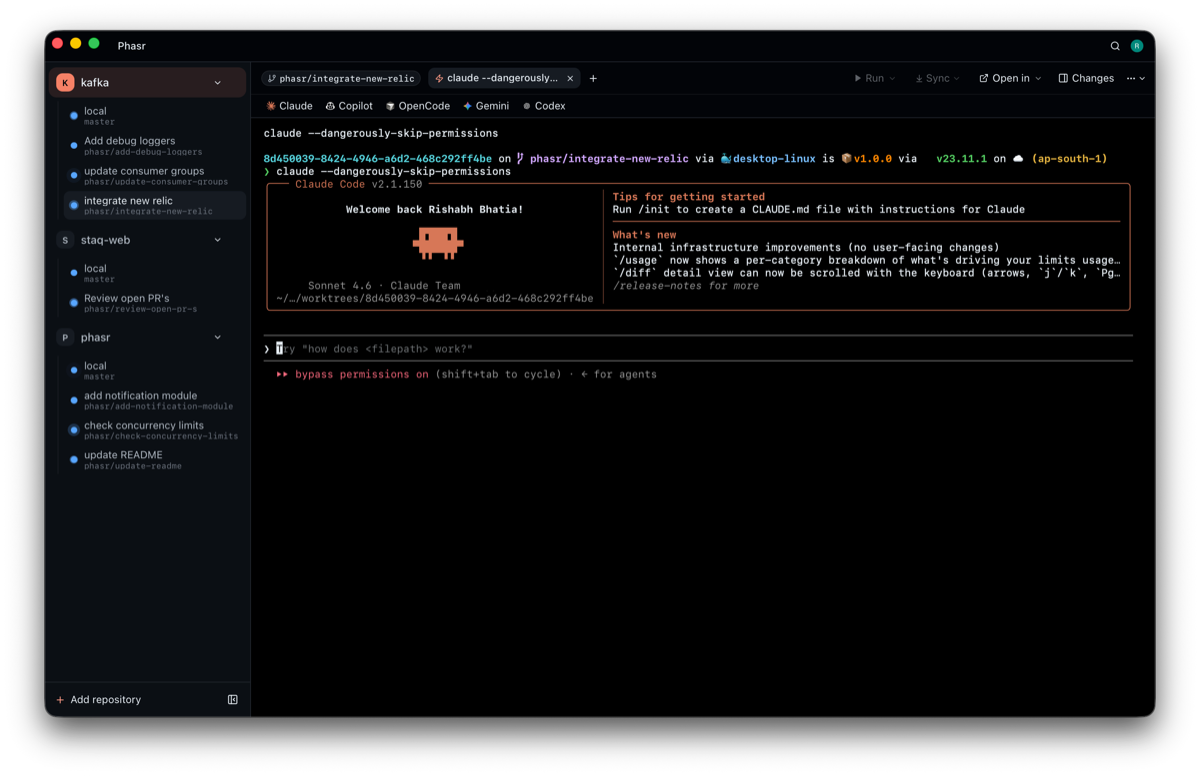The width and height of the screenshot is (1200, 776).
Task: Open a new tab with plus icon
Action: pos(593,78)
